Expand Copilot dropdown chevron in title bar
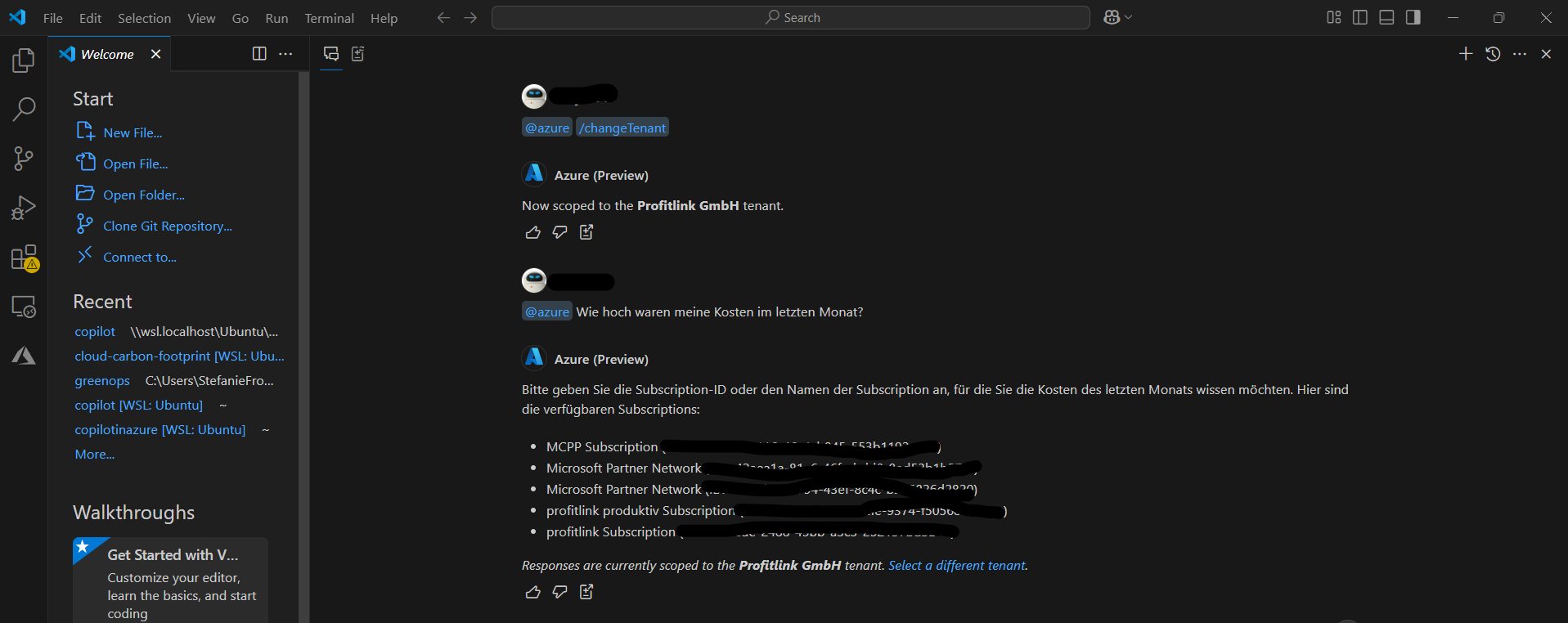Screen dimensions: 1568x623 [1129, 17]
